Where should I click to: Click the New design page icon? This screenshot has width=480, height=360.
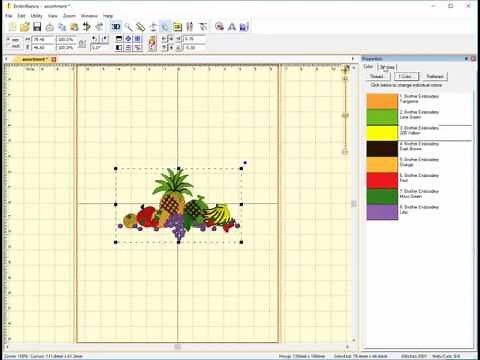click(x=12, y=27)
